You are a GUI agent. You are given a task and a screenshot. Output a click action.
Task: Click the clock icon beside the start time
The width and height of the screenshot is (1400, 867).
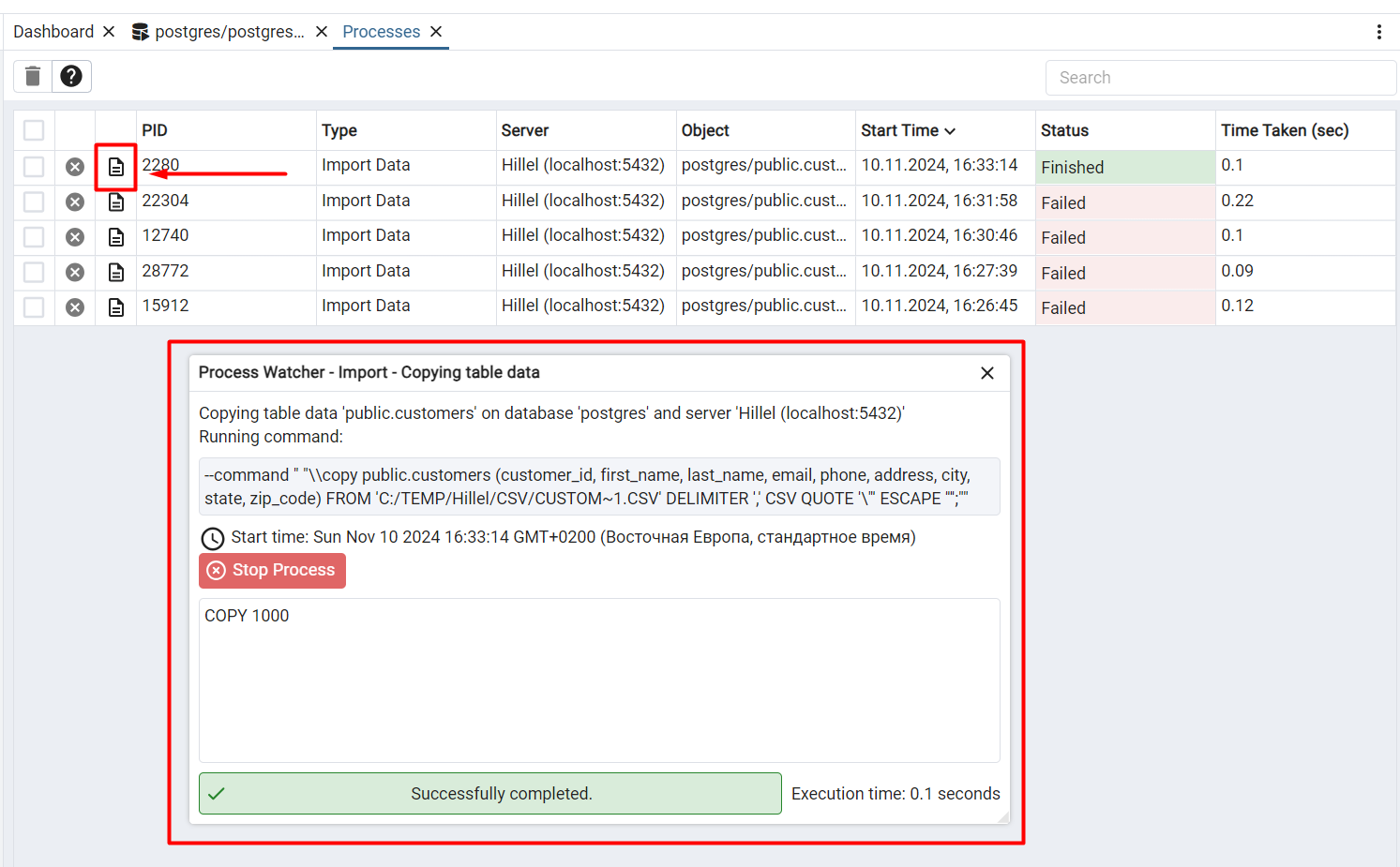click(x=213, y=538)
